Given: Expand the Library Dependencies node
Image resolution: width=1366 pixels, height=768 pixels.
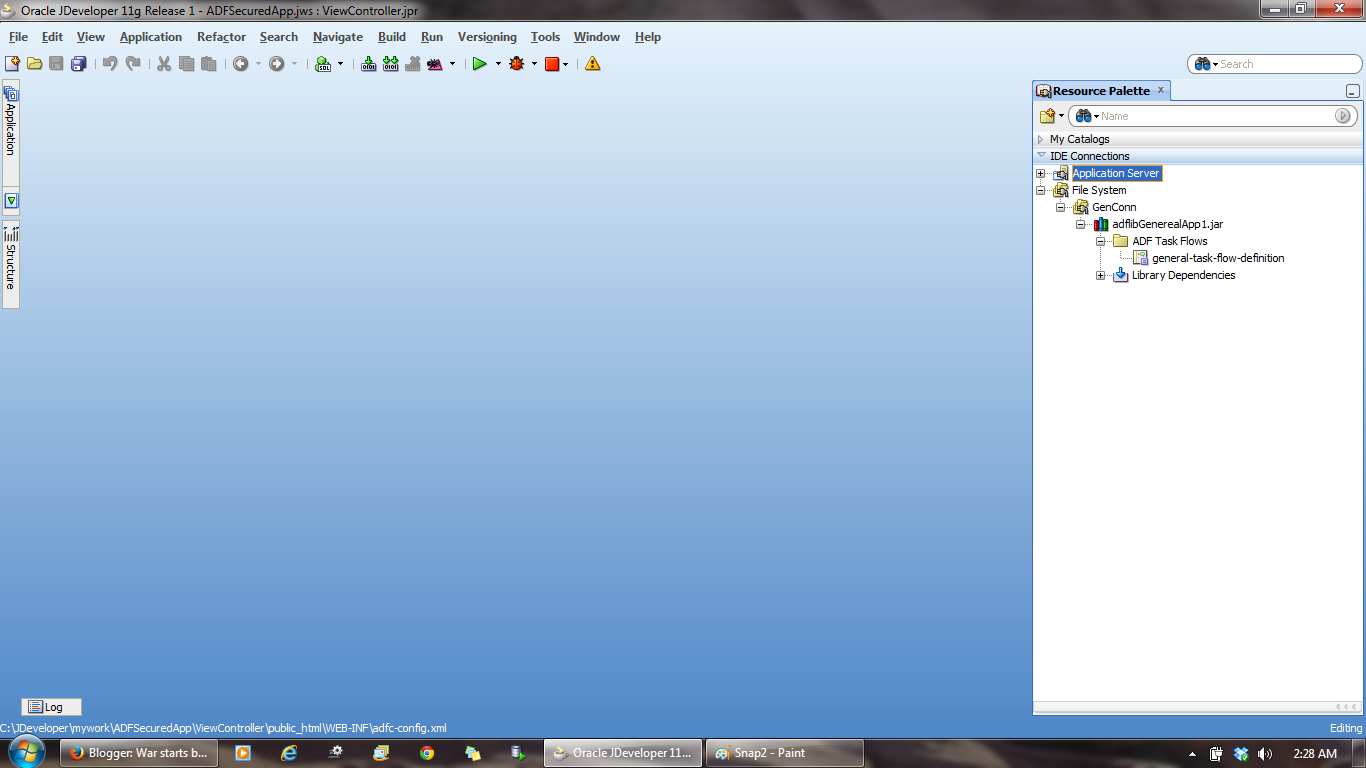Looking at the screenshot, I should click(x=1101, y=276).
